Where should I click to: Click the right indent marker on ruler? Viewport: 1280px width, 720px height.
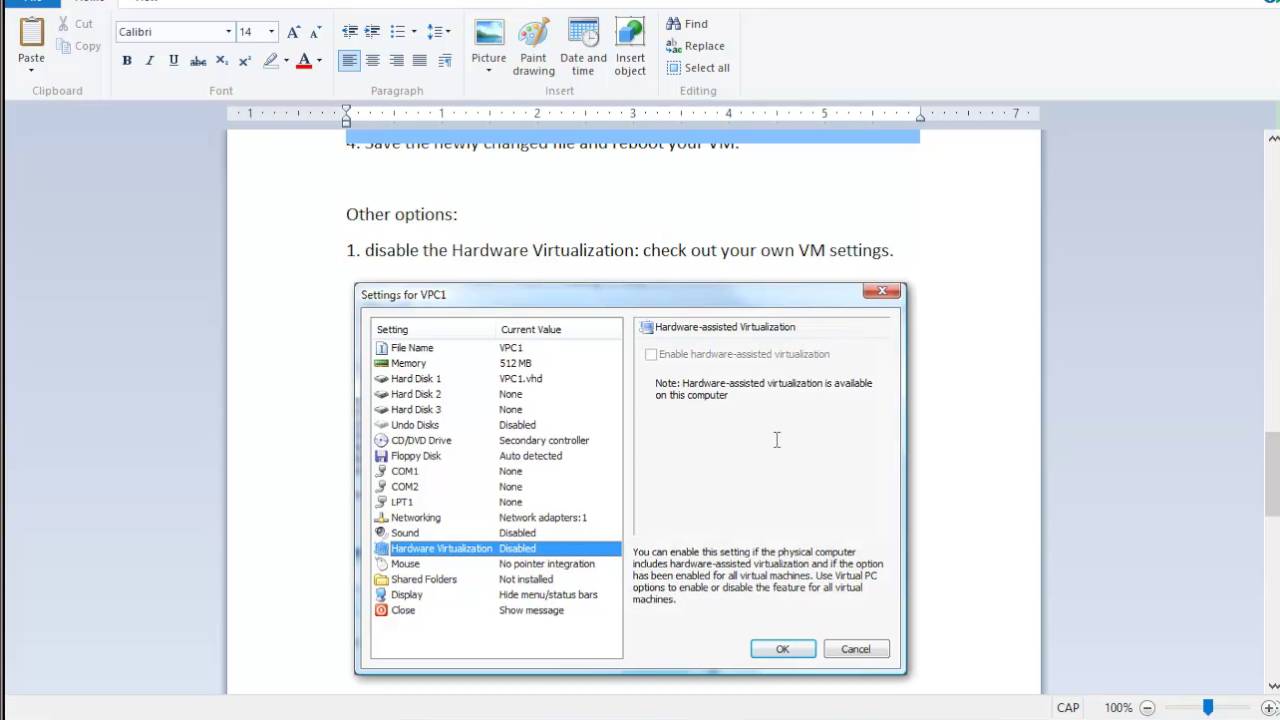pyautogui.click(x=920, y=117)
